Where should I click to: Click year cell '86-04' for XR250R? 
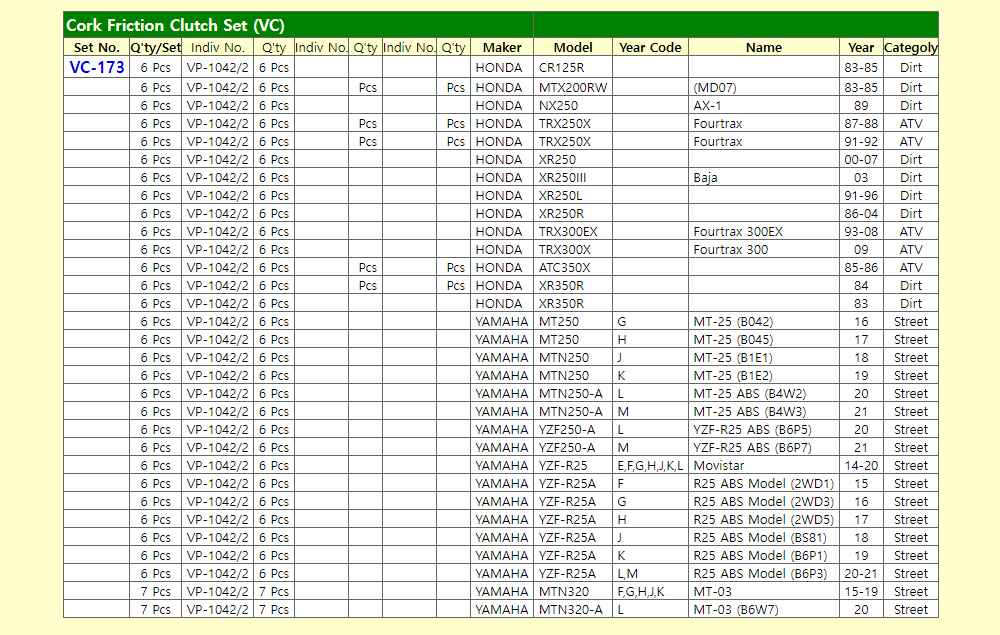pyautogui.click(x=861, y=214)
